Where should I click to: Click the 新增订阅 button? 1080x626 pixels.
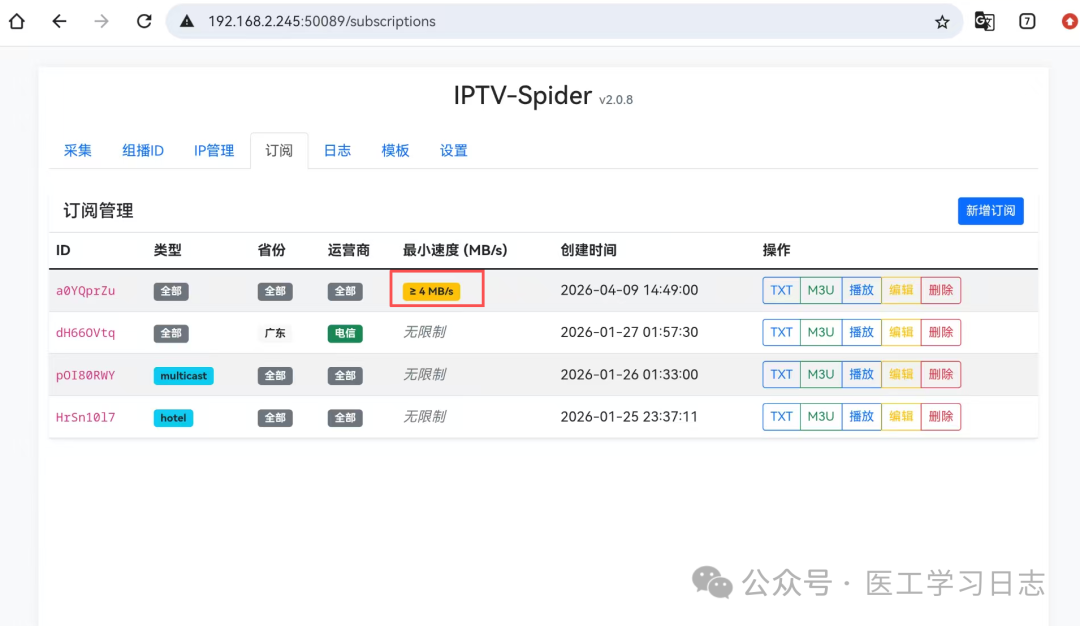pos(990,211)
